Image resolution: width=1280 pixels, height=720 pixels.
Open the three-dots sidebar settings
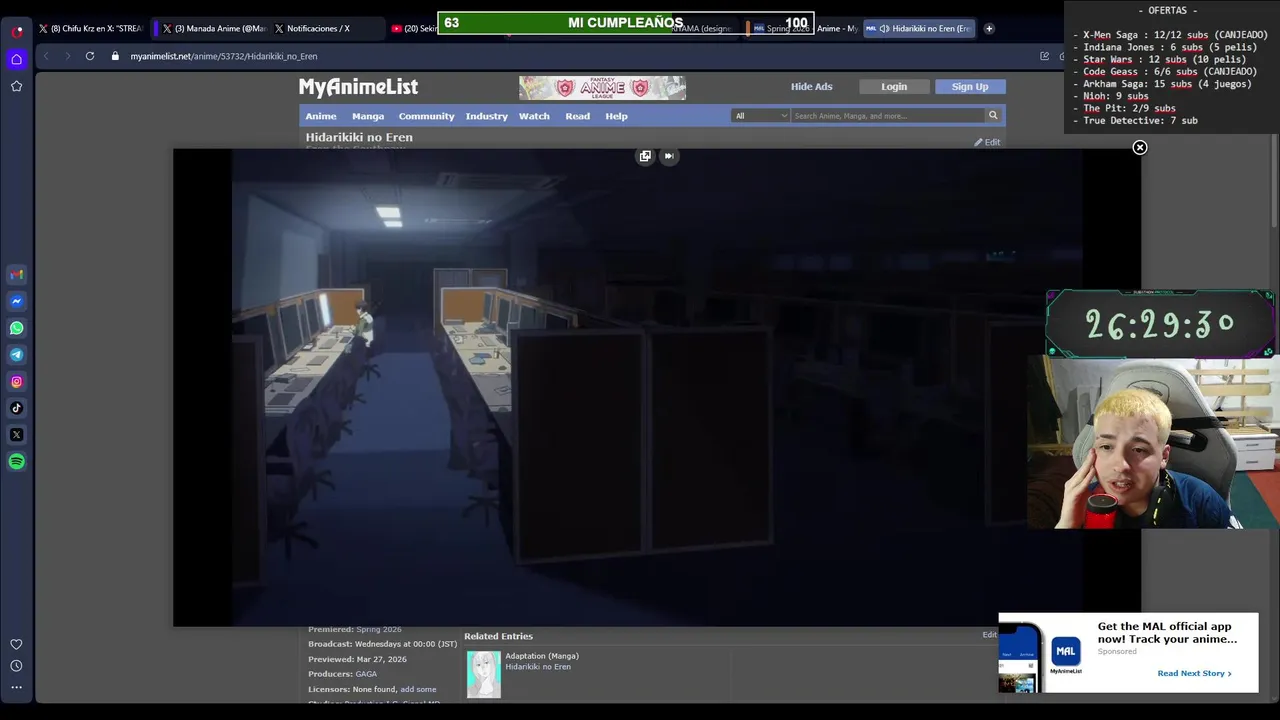tap(17, 688)
